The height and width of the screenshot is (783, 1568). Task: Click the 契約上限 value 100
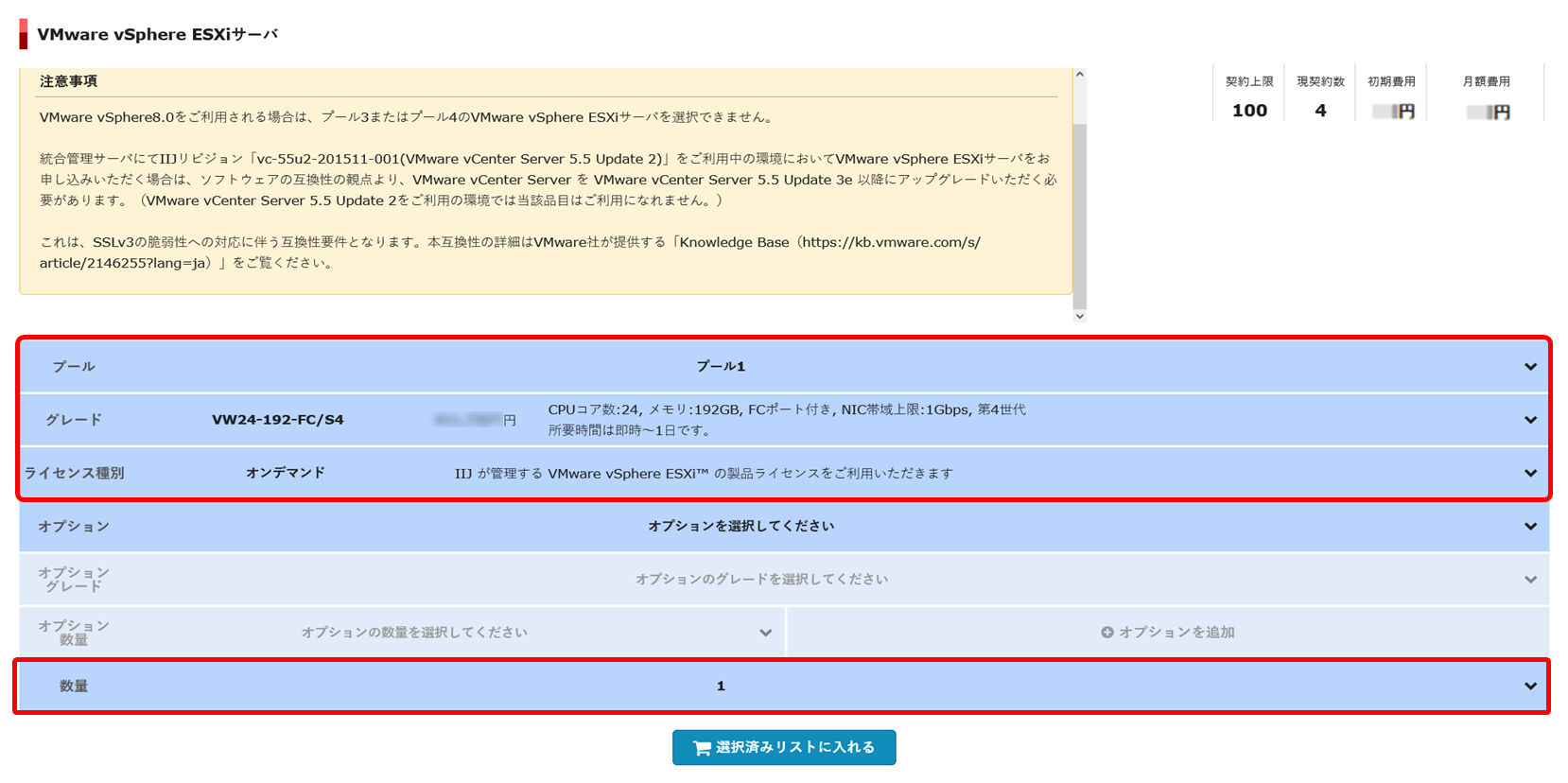point(1249,111)
